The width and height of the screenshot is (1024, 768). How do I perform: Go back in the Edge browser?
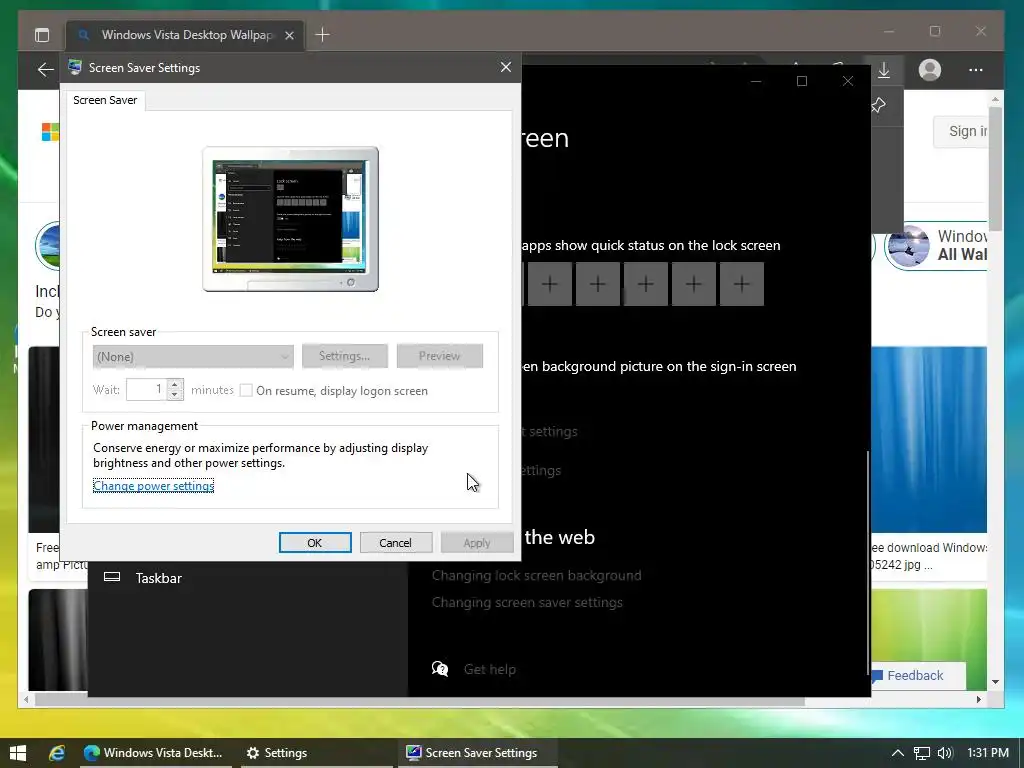coord(45,69)
